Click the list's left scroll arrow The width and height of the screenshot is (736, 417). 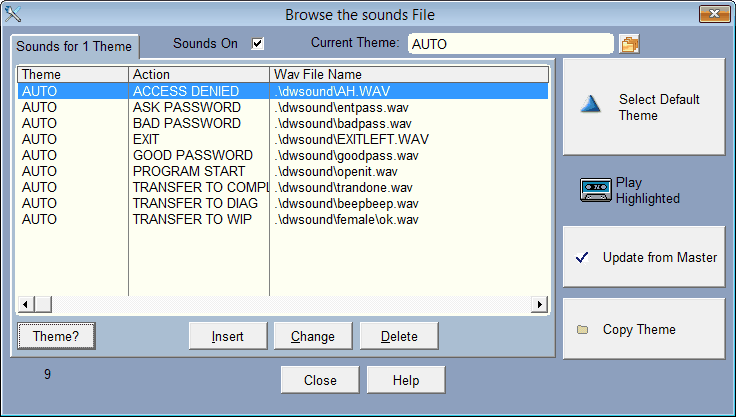click(x=25, y=304)
